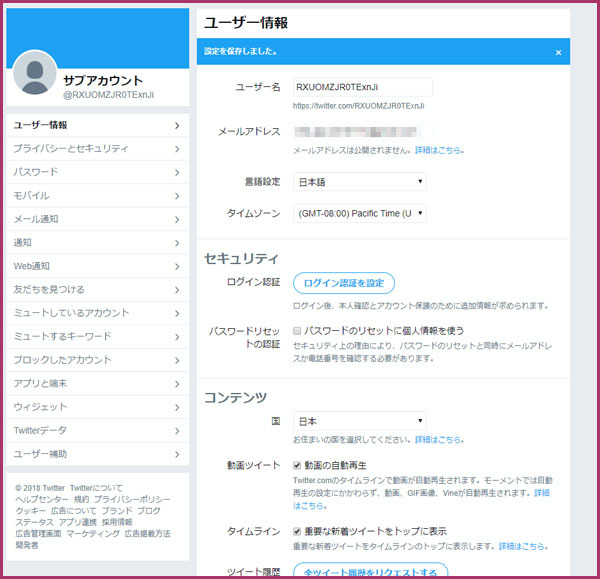
Task: Click the chevron arrow beside モバイル
Action: (x=177, y=196)
